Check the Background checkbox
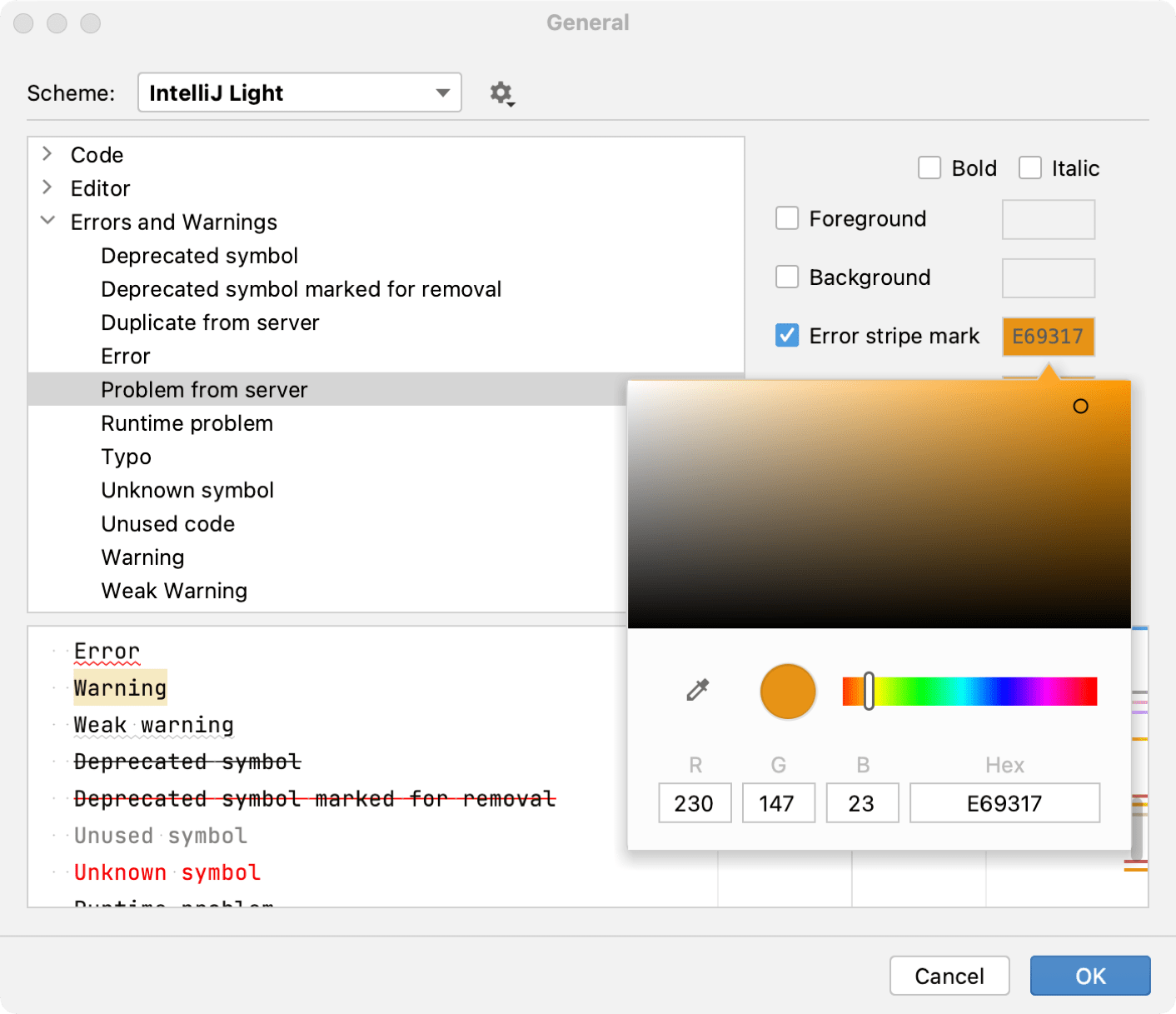 (787, 277)
